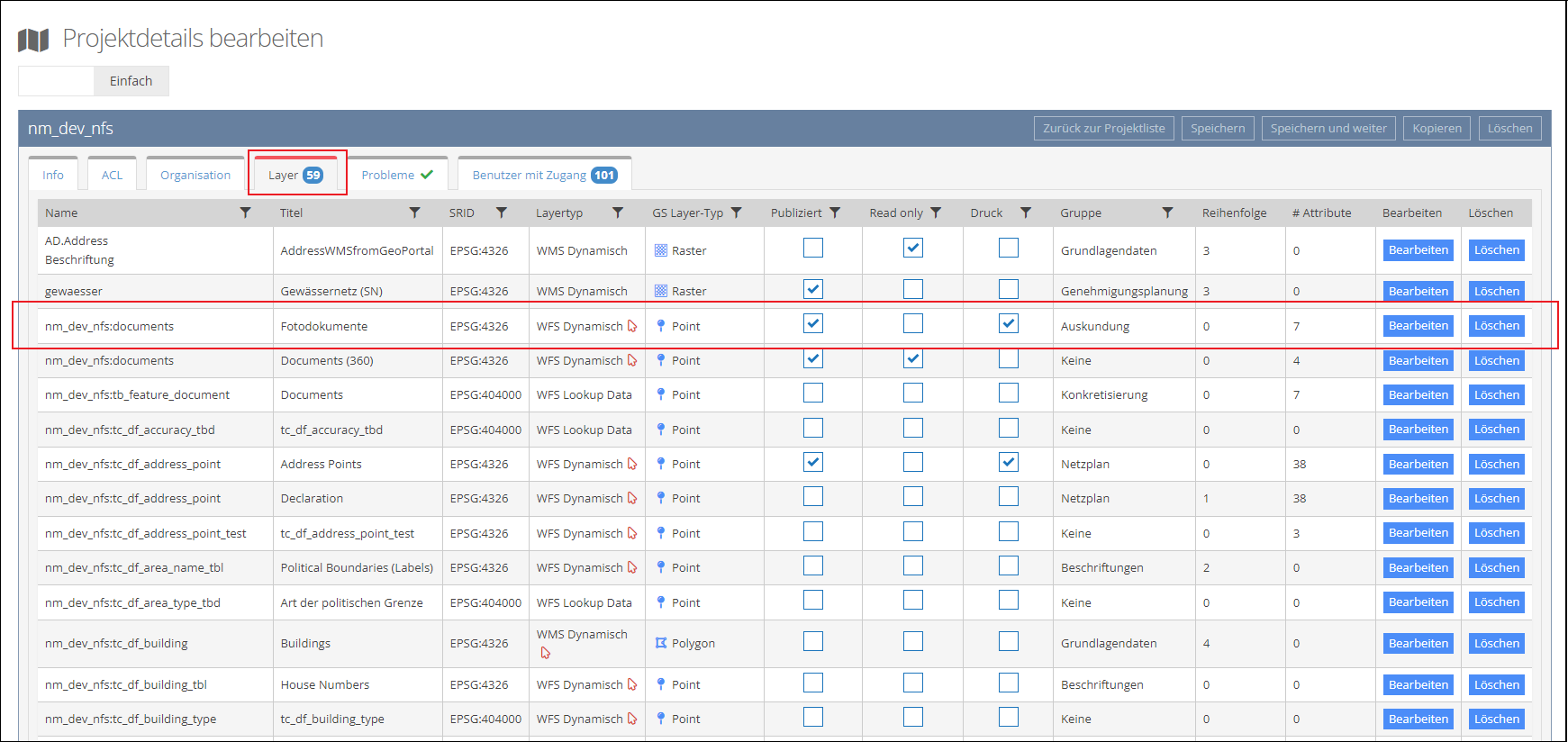Click the empty field left of Einfach
This screenshot has width=1568, height=742.
click(x=56, y=81)
